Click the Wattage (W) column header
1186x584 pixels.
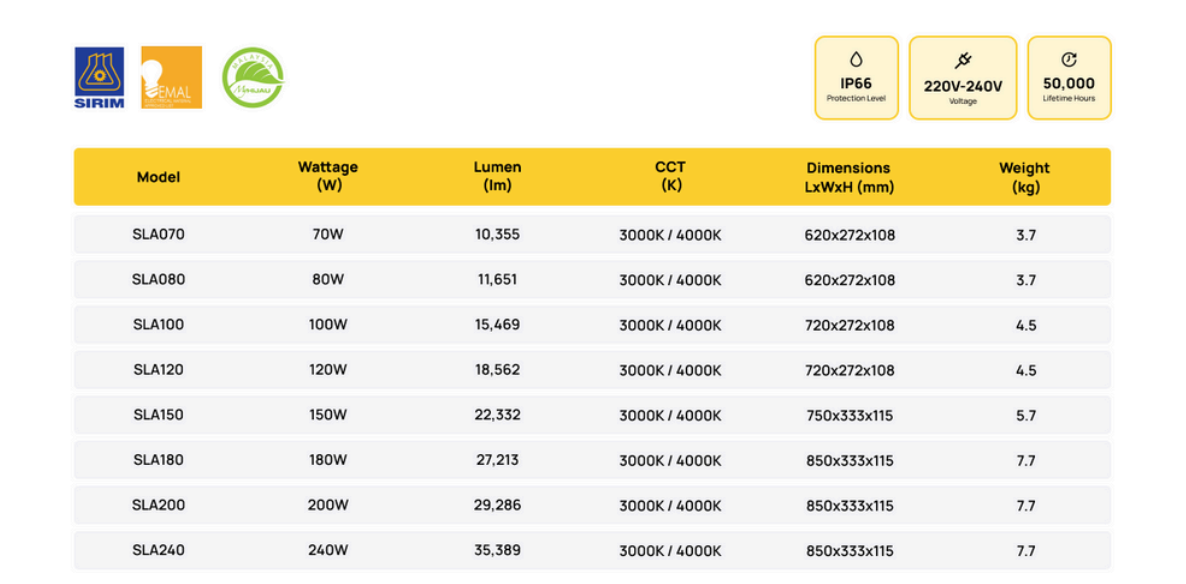[328, 176]
